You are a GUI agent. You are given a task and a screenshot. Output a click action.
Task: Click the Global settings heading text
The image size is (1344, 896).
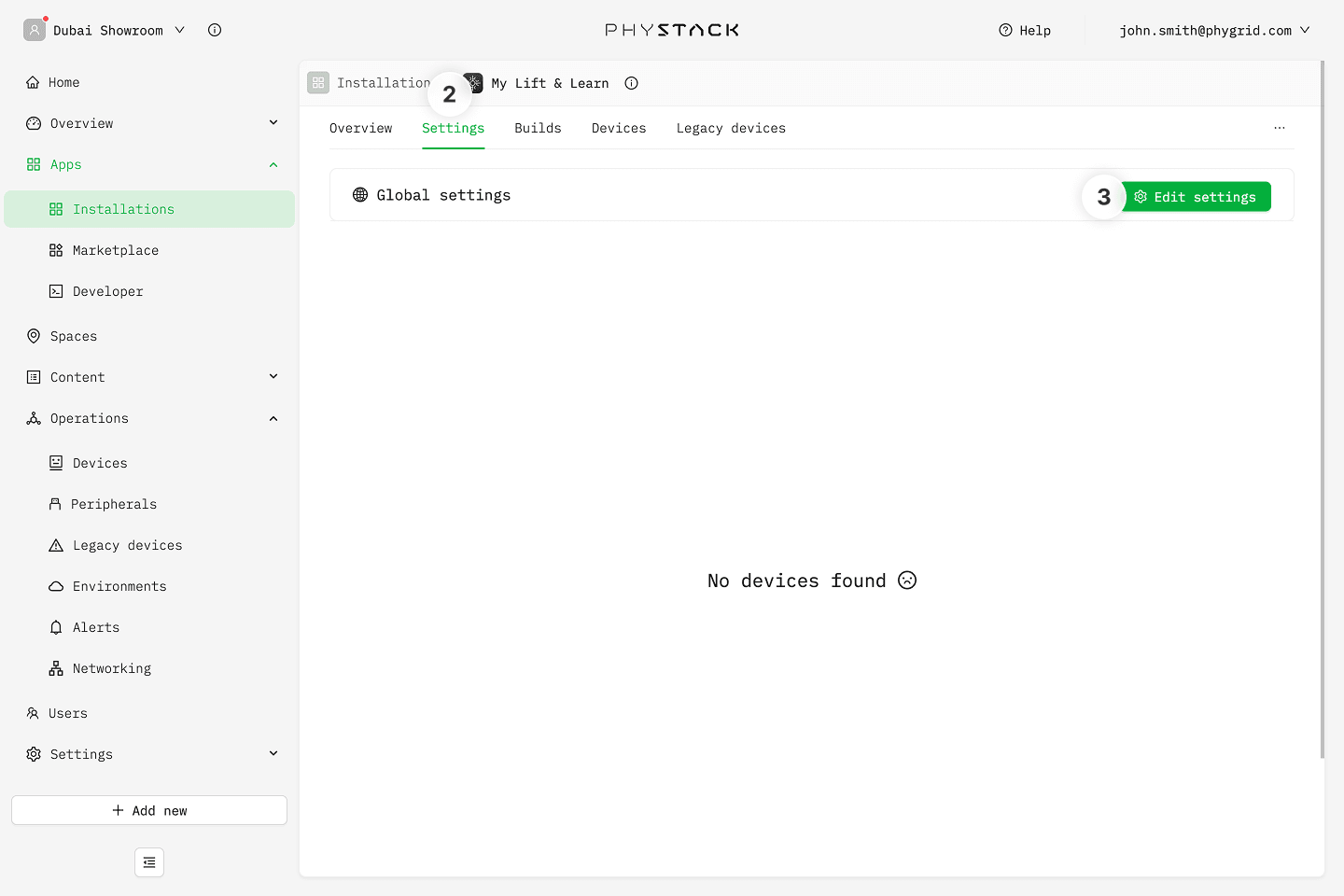443,195
